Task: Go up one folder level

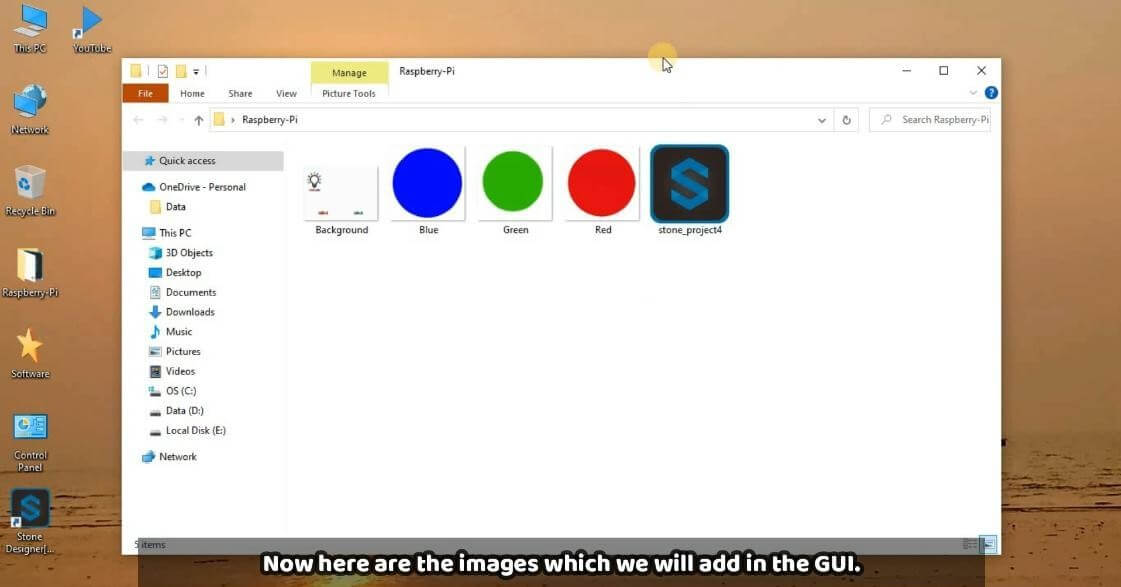Action: (x=199, y=120)
